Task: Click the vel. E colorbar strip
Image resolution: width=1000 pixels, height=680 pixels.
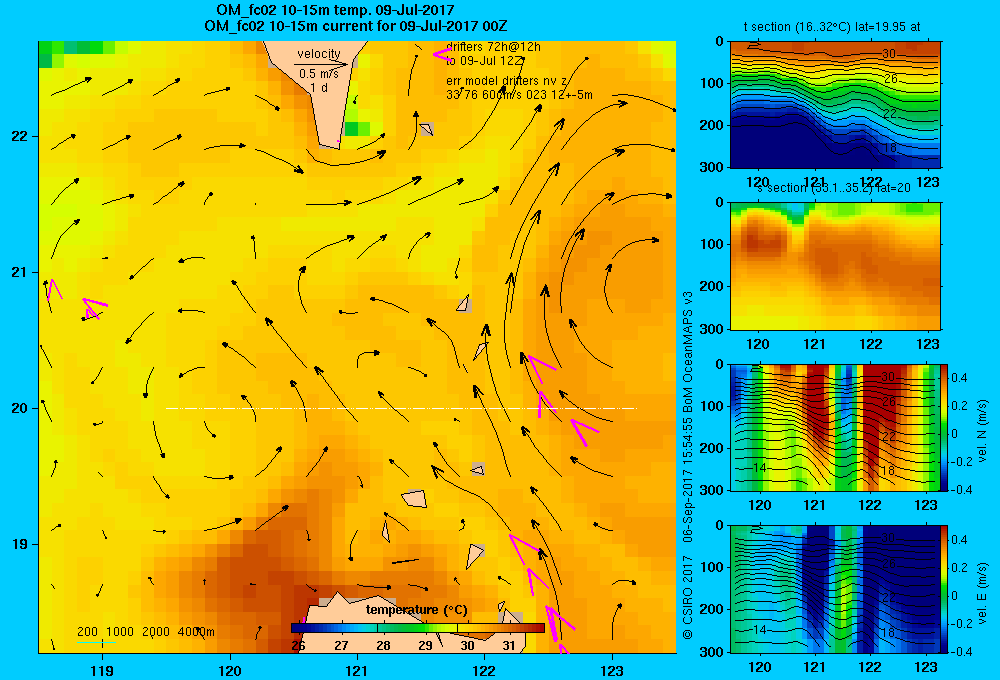Action: [x=945, y=589]
